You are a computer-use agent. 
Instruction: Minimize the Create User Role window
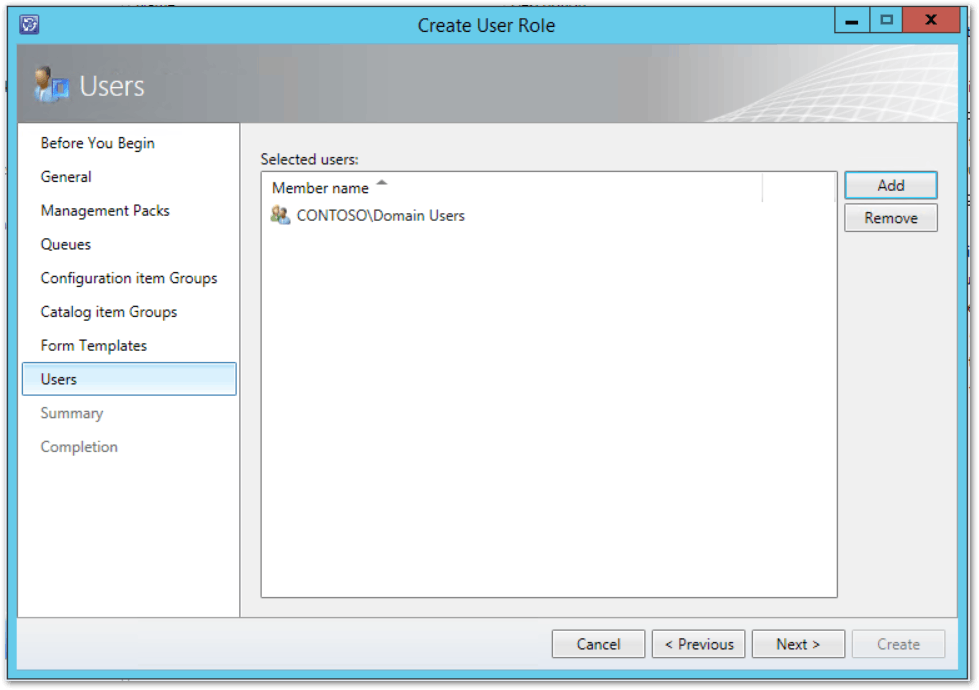tap(852, 21)
